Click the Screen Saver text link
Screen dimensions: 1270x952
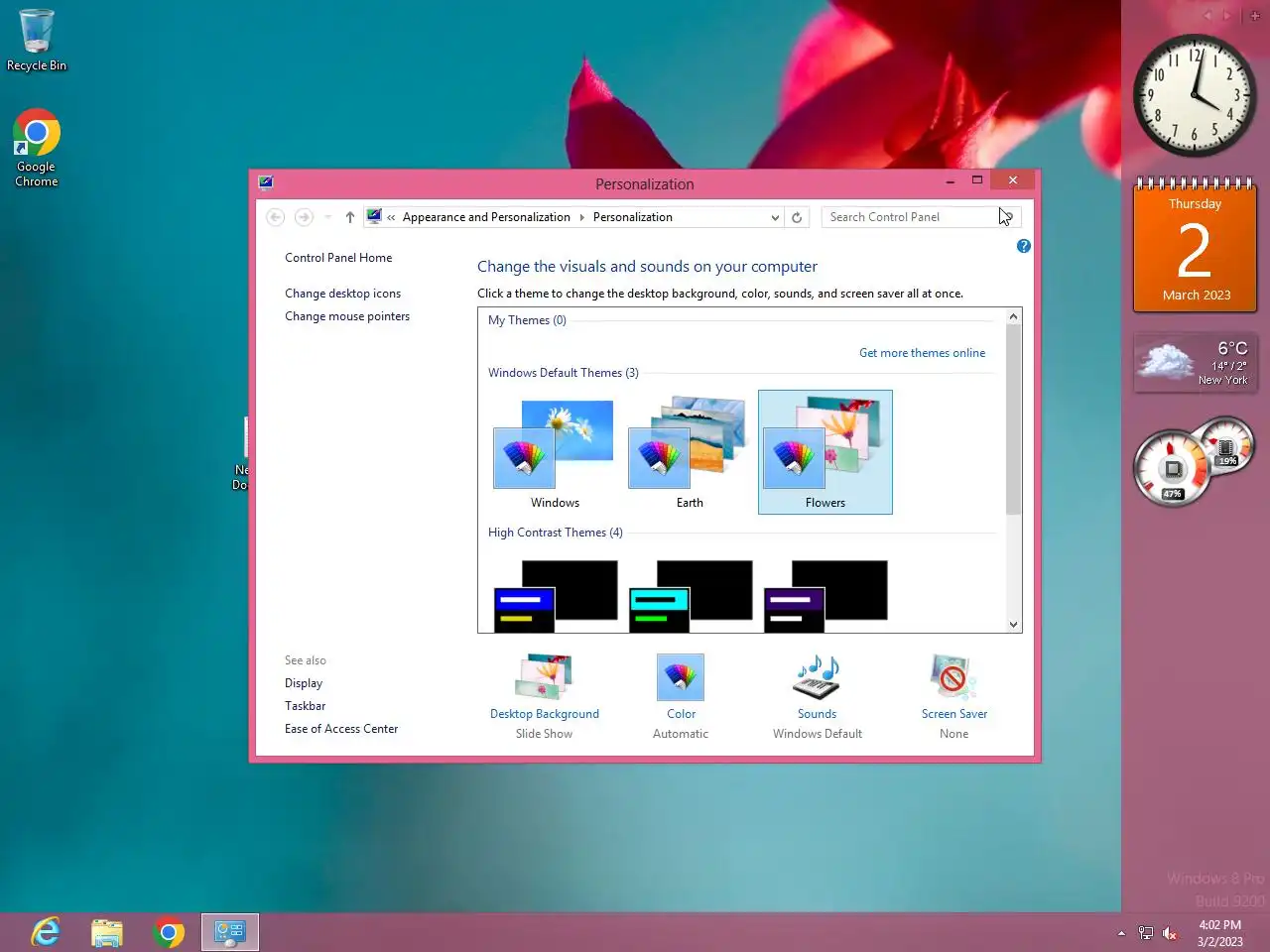[954, 714]
